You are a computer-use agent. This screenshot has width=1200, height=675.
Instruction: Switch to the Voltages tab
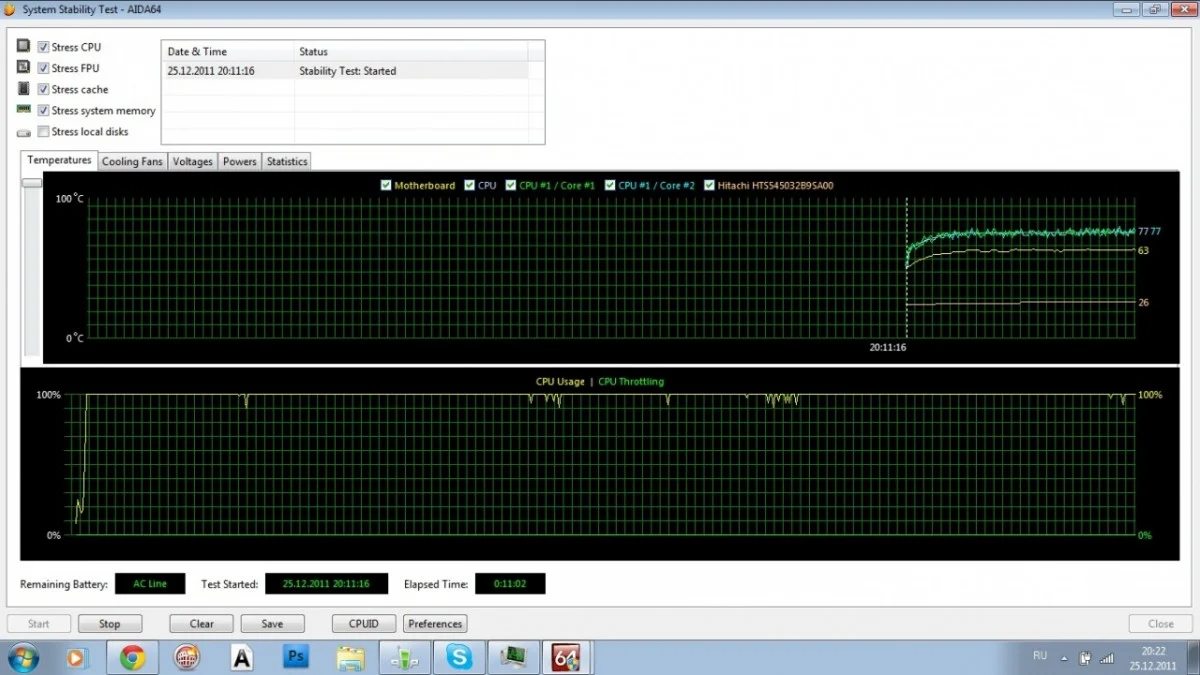pyautogui.click(x=192, y=161)
